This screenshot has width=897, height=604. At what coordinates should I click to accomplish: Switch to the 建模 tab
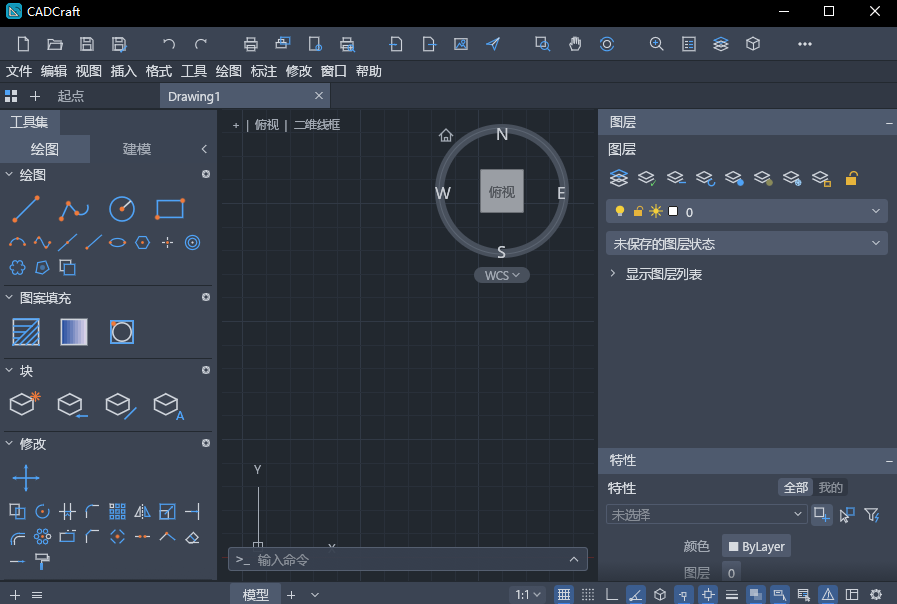pos(137,149)
